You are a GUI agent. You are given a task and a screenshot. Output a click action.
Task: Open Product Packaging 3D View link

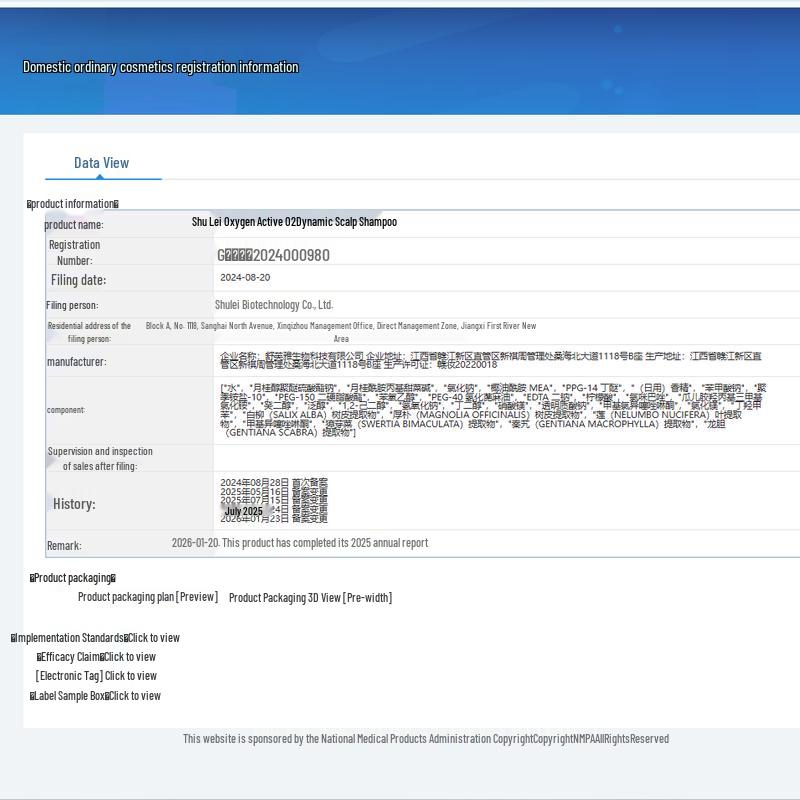(x=310, y=598)
